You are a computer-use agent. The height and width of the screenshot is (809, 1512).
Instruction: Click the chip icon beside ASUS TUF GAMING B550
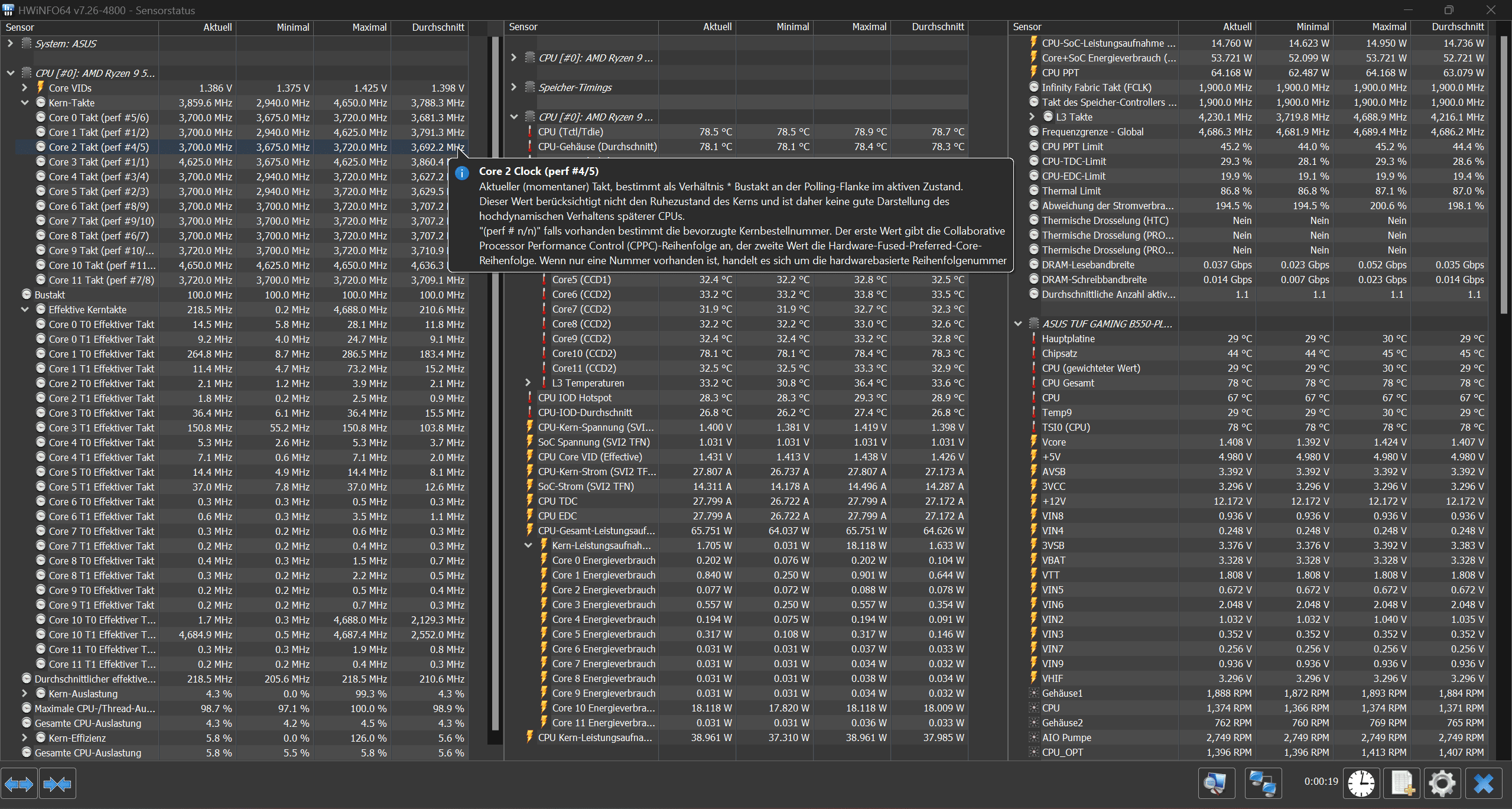coord(1033,323)
